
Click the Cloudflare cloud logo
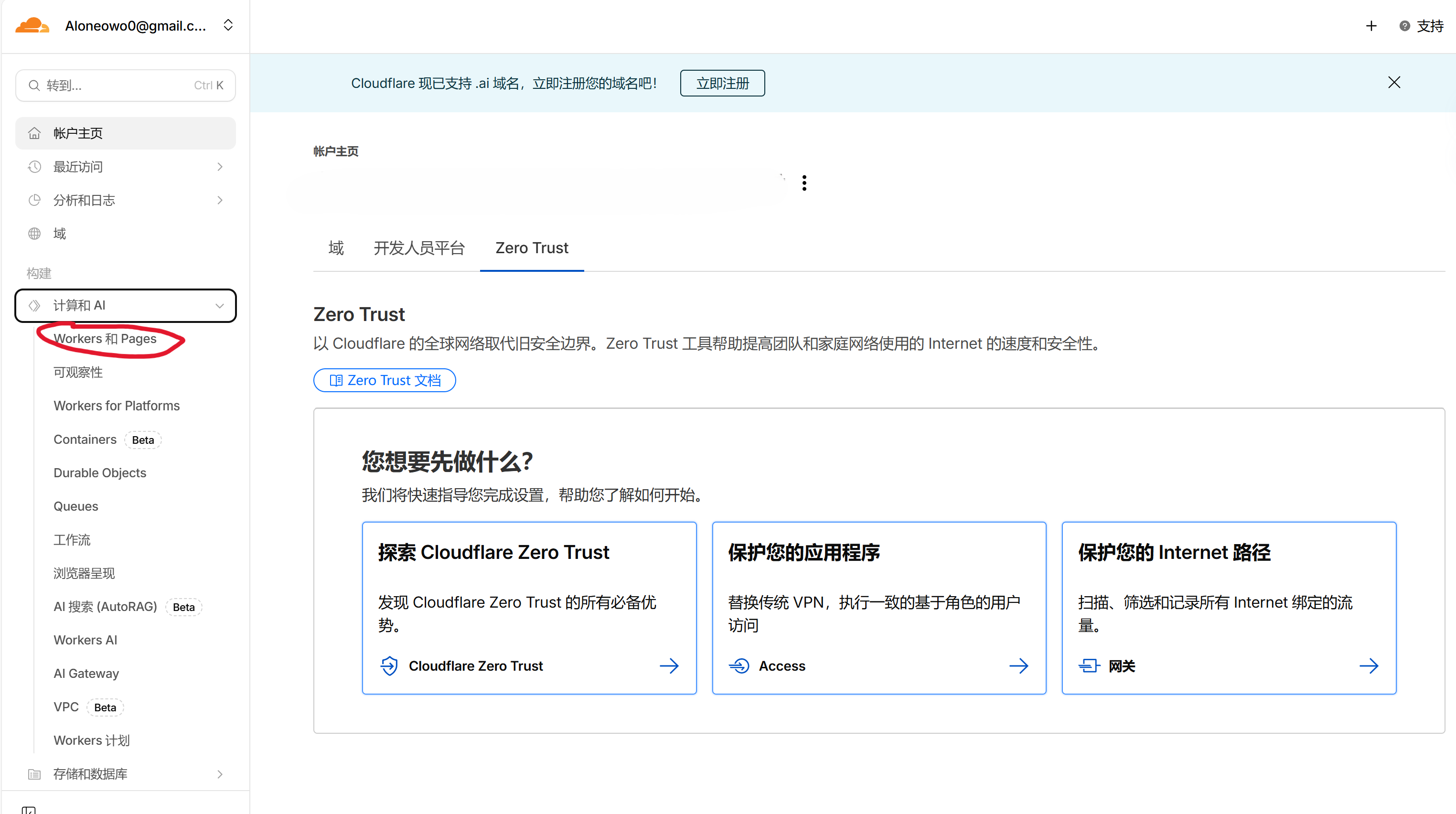[x=32, y=25]
